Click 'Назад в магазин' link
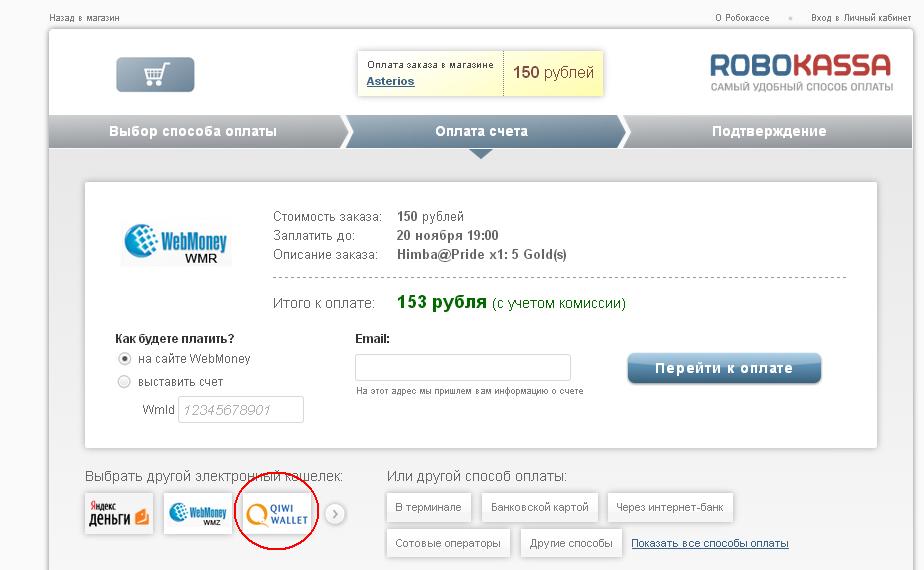Image resolution: width=924 pixels, height=570 pixels. pos(84,18)
